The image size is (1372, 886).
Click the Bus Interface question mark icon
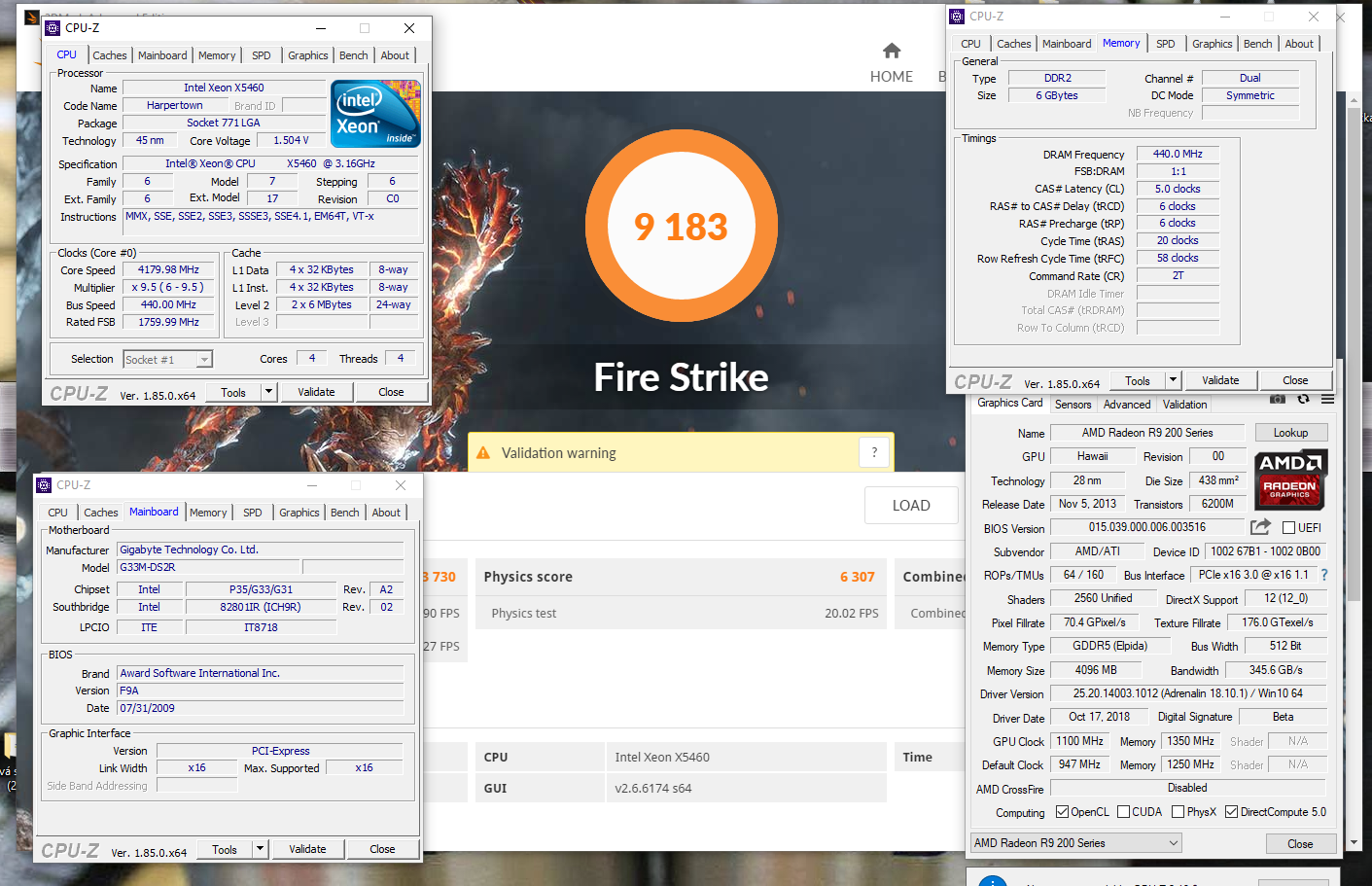coord(1324,575)
